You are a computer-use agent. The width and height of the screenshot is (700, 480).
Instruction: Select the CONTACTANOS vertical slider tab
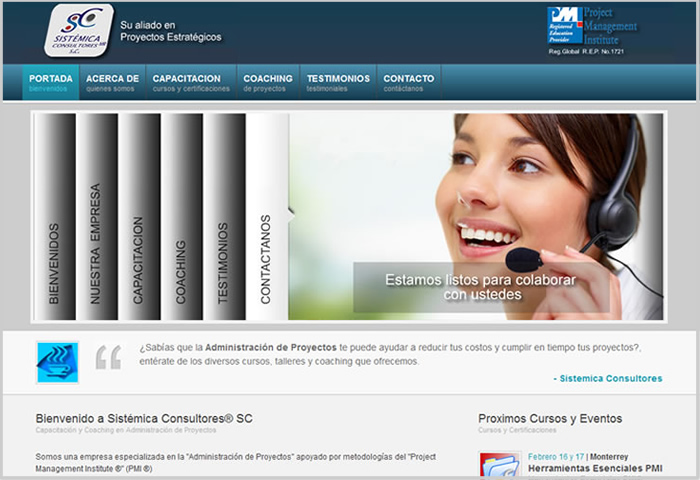tap(266, 217)
